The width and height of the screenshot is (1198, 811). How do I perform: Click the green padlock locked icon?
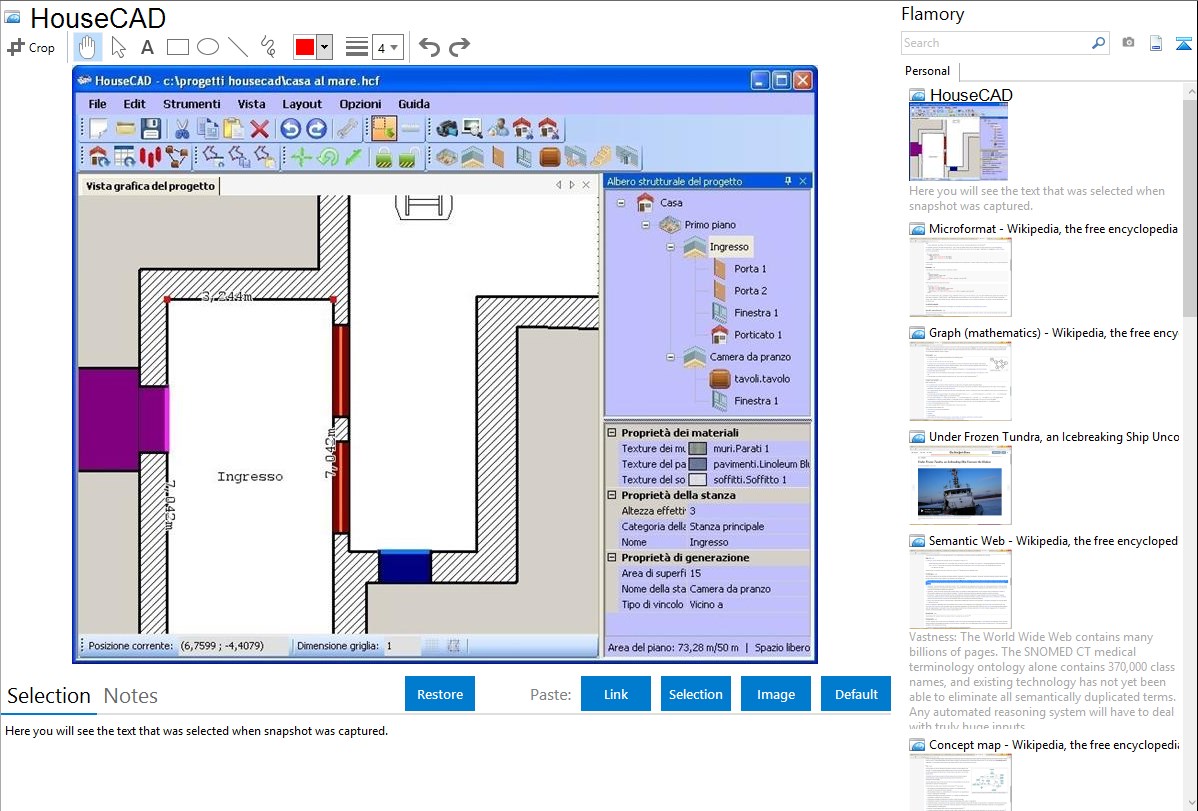pos(384,157)
